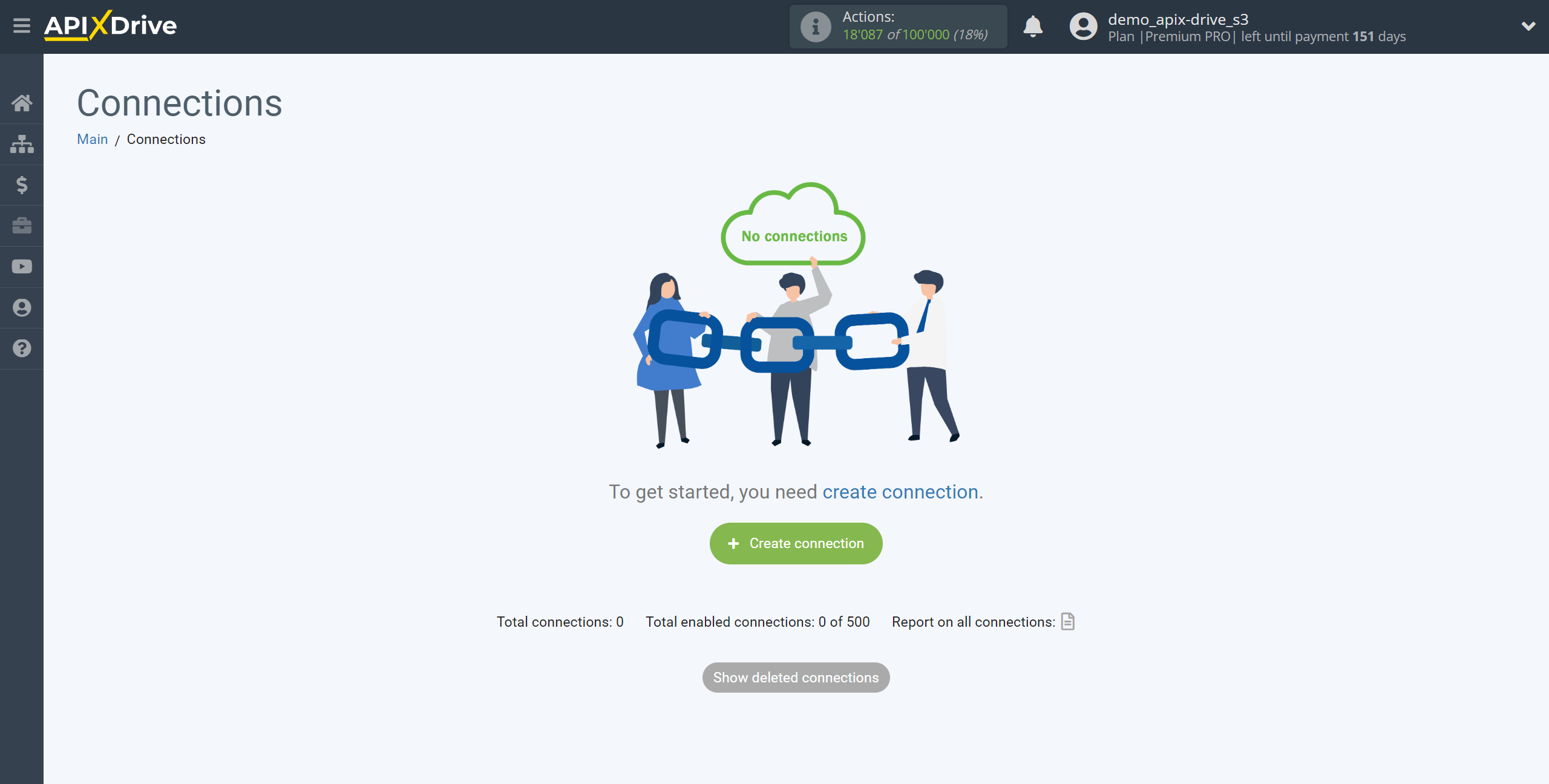Click the Actions usage progress indicator
Image resolution: width=1549 pixels, height=784 pixels.
pyautogui.click(x=894, y=27)
